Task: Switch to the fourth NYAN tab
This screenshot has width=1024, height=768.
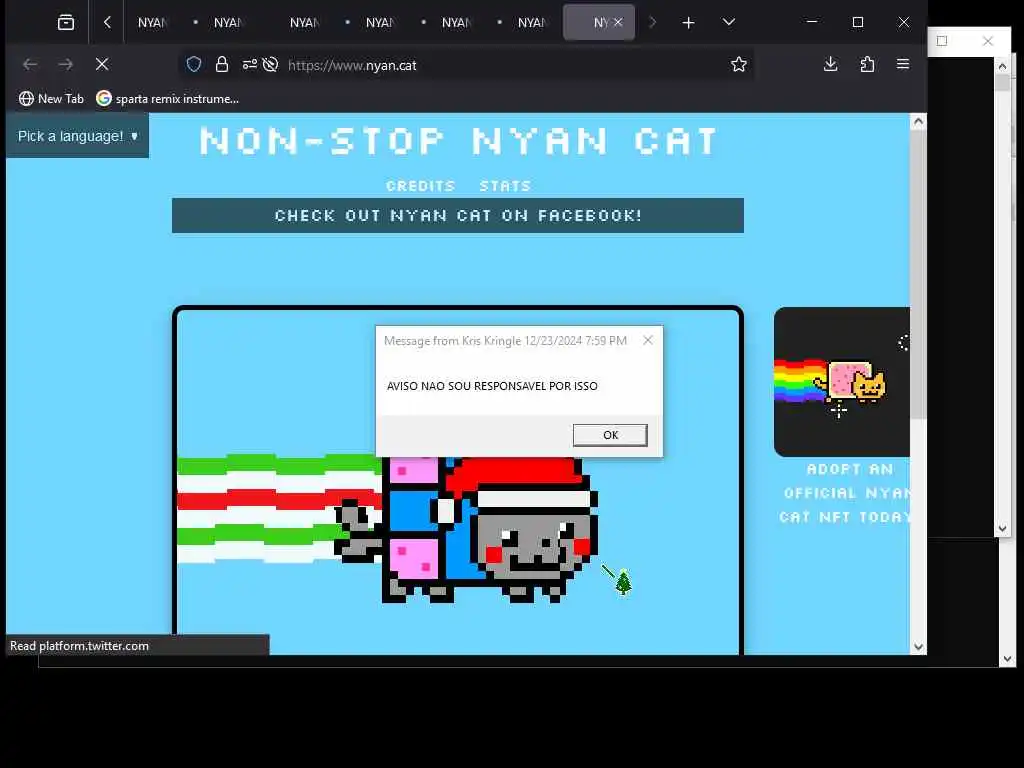Action: (379, 23)
